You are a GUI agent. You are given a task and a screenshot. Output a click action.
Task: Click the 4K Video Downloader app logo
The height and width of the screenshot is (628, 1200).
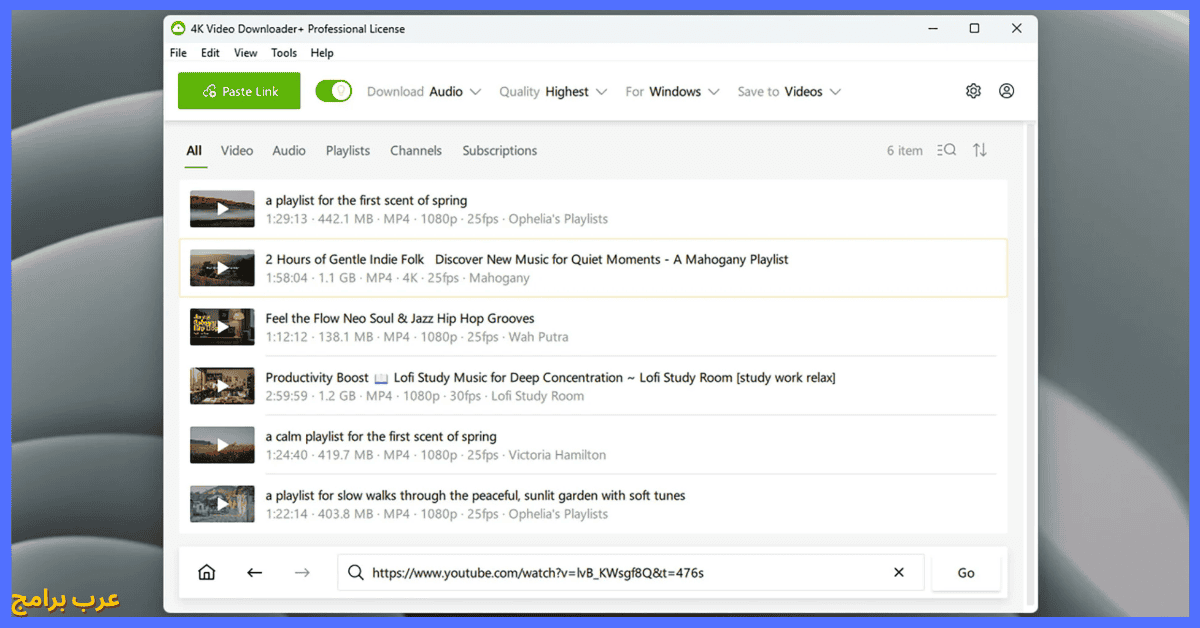[178, 29]
